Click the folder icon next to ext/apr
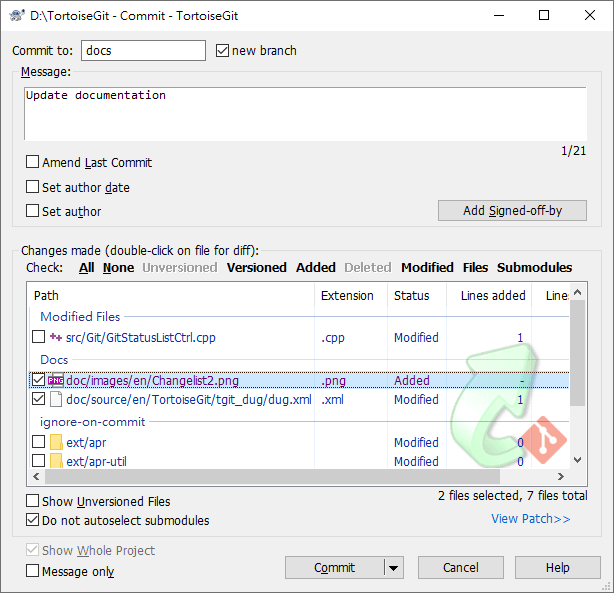The image size is (614, 593). coord(56,442)
